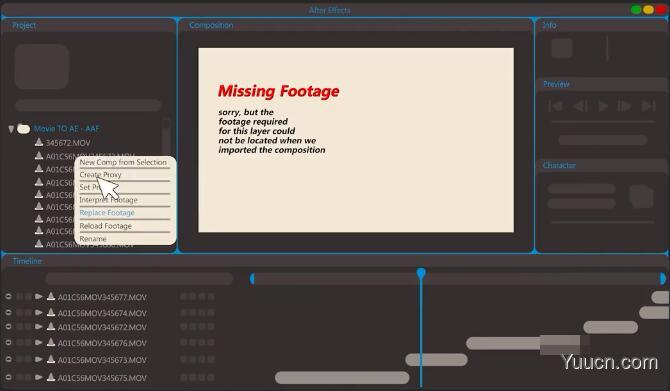The height and width of the screenshot is (391, 670).
Task: Collapse the Movie TO AE - AAF folder
Action: tap(11, 129)
